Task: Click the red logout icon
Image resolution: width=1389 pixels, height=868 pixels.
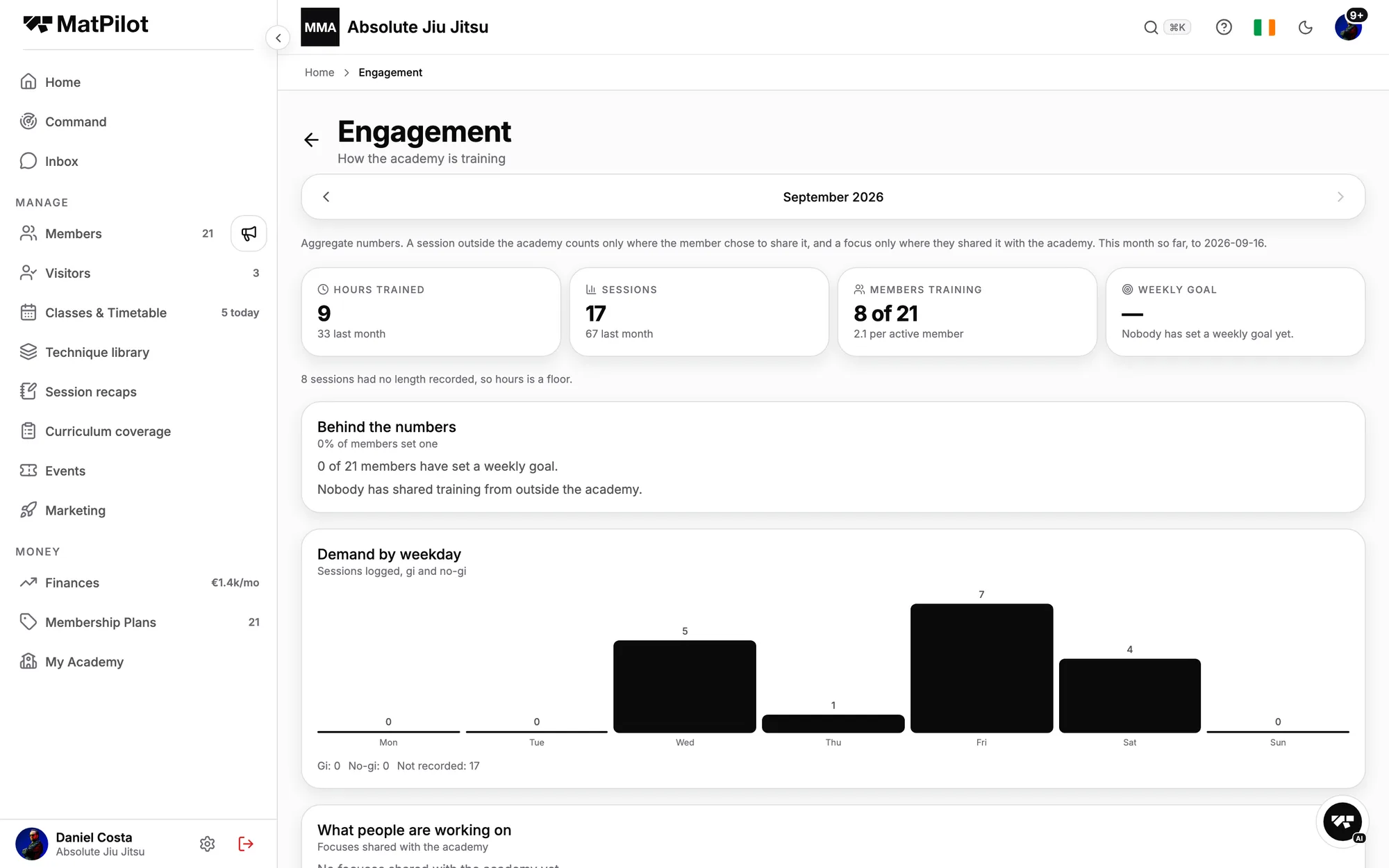Action: coord(246,844)
